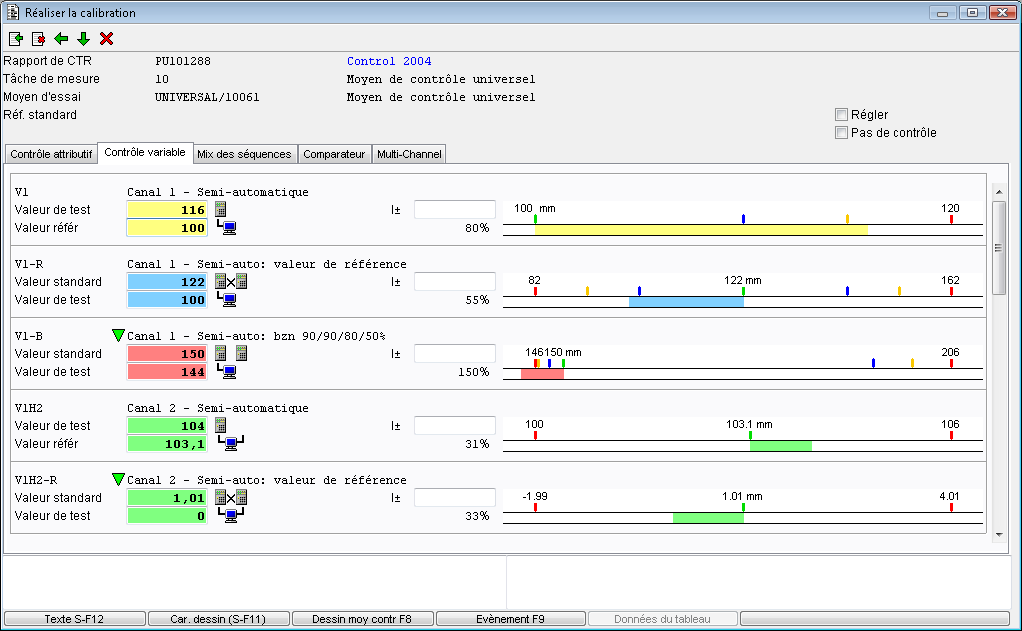This screenshot has height=631, width=1022.
Task: Click the green down arrow in toolbar
Action: coord(83,39)
